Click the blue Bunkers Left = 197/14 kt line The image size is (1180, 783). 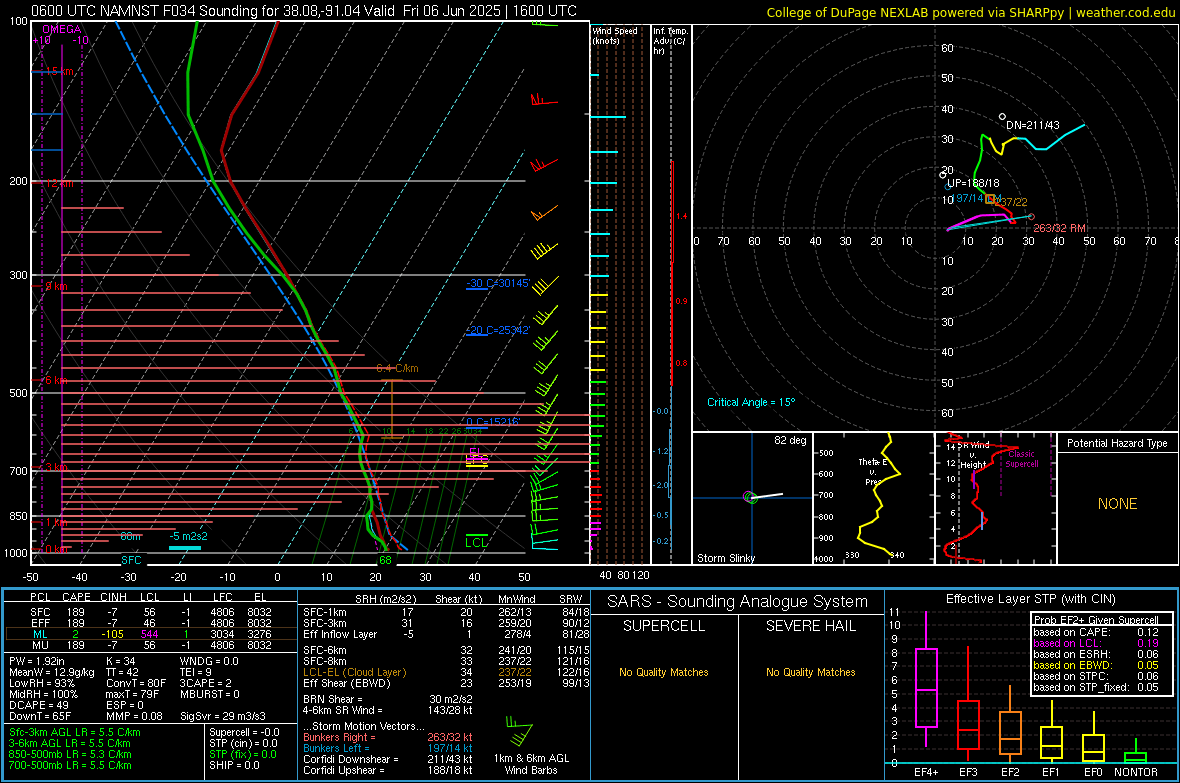point(388,748)
